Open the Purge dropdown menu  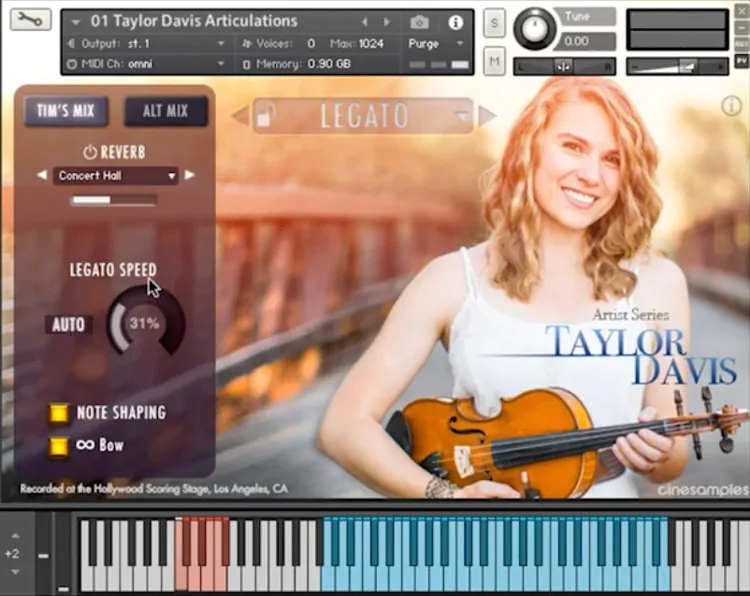[x=437, y=44]
